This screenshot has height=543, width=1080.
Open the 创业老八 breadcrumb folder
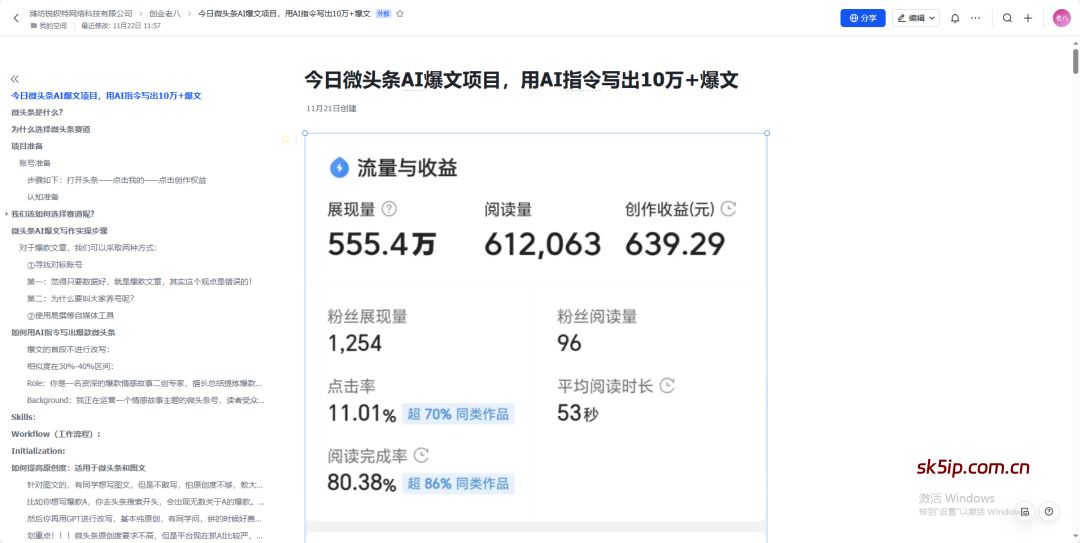point(165,13)
